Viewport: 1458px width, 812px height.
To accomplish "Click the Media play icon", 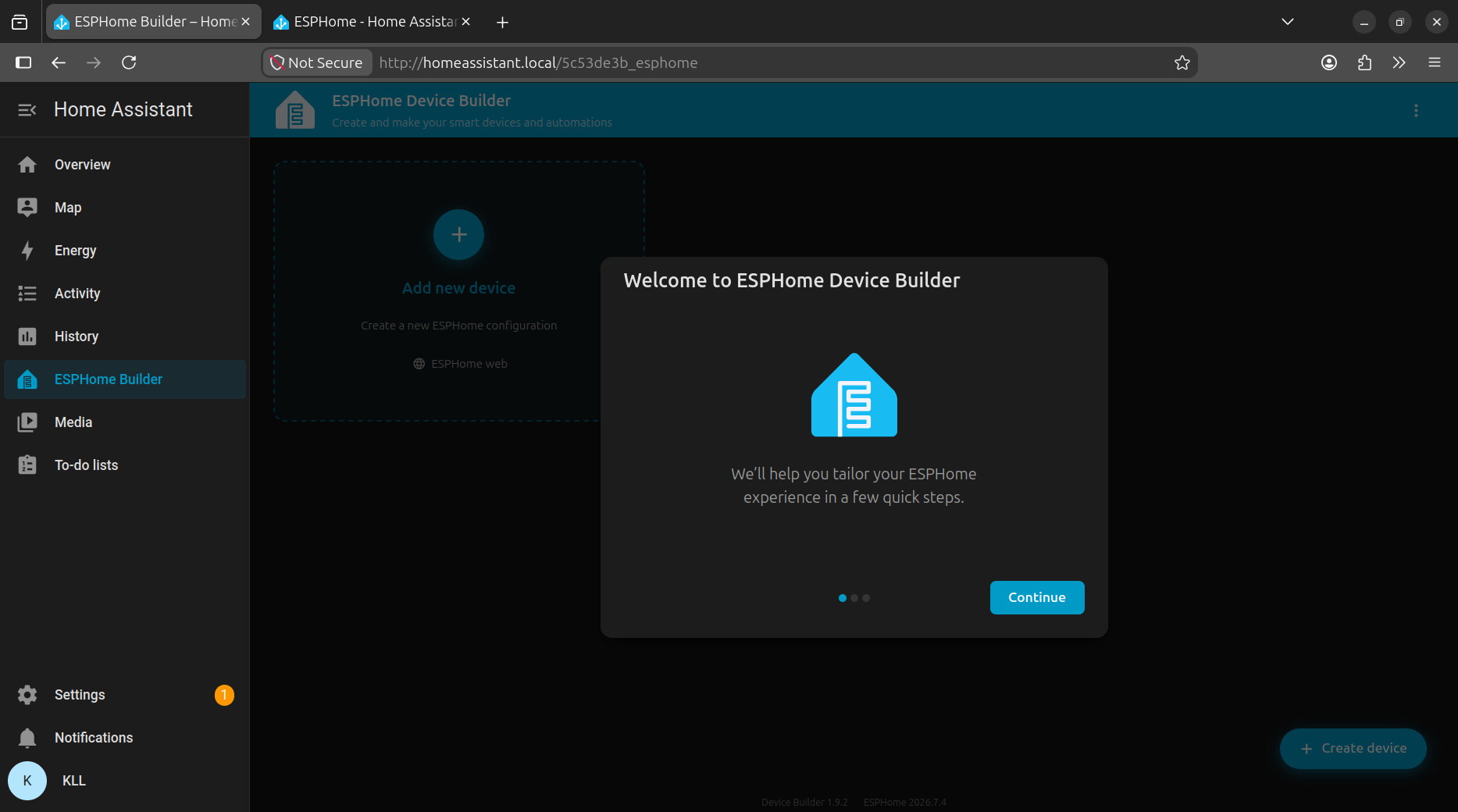I will (27, 422).
